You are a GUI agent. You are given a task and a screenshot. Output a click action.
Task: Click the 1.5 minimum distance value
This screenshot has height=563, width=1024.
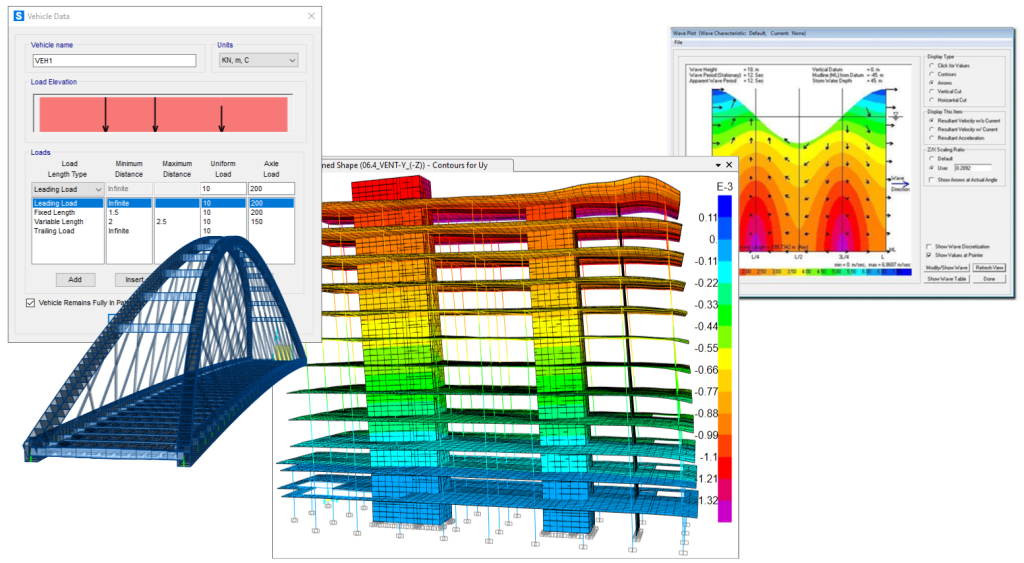[x=114, y=212]
